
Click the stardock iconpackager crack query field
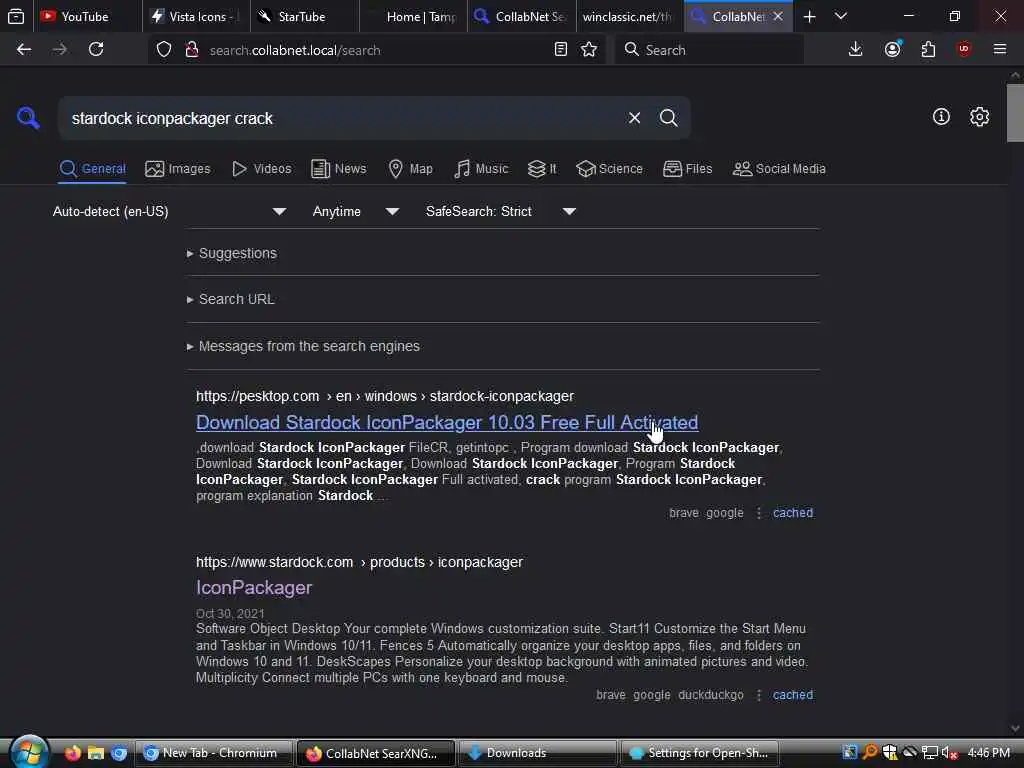click(x=340, y=118)
